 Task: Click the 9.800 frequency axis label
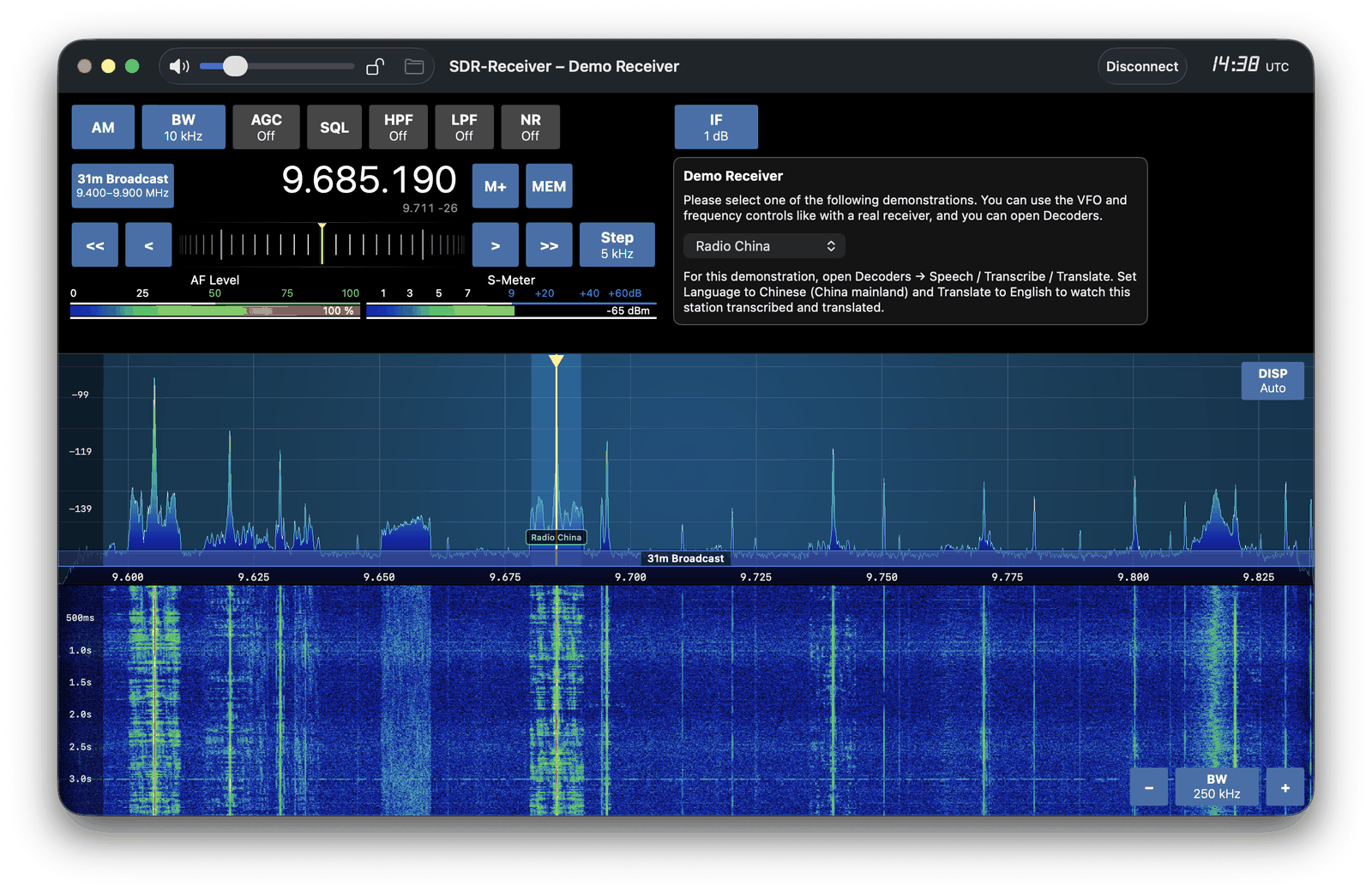point(1133,577)
